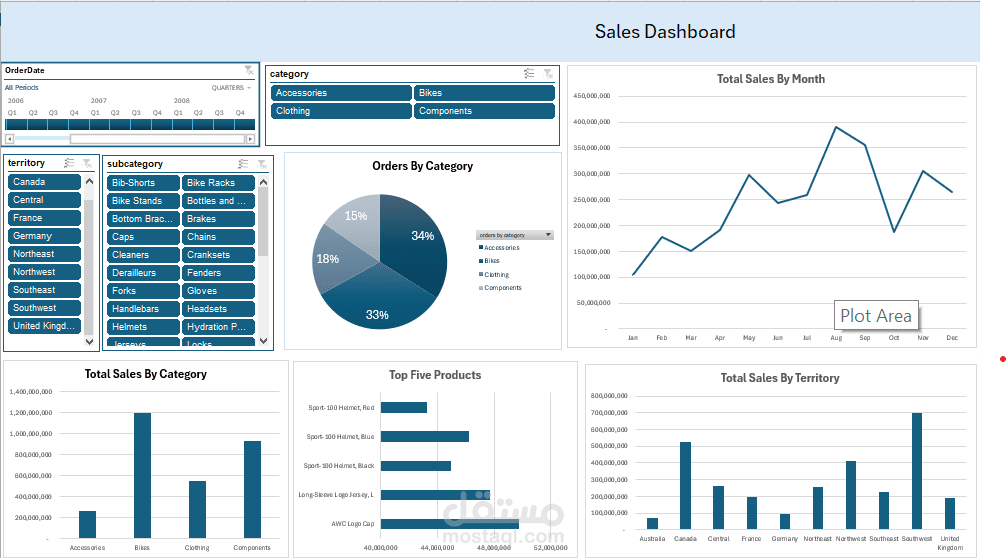Screen dimensions: 1007x558
Task: Select Cranksets subcategory
Action: (218, 255)
